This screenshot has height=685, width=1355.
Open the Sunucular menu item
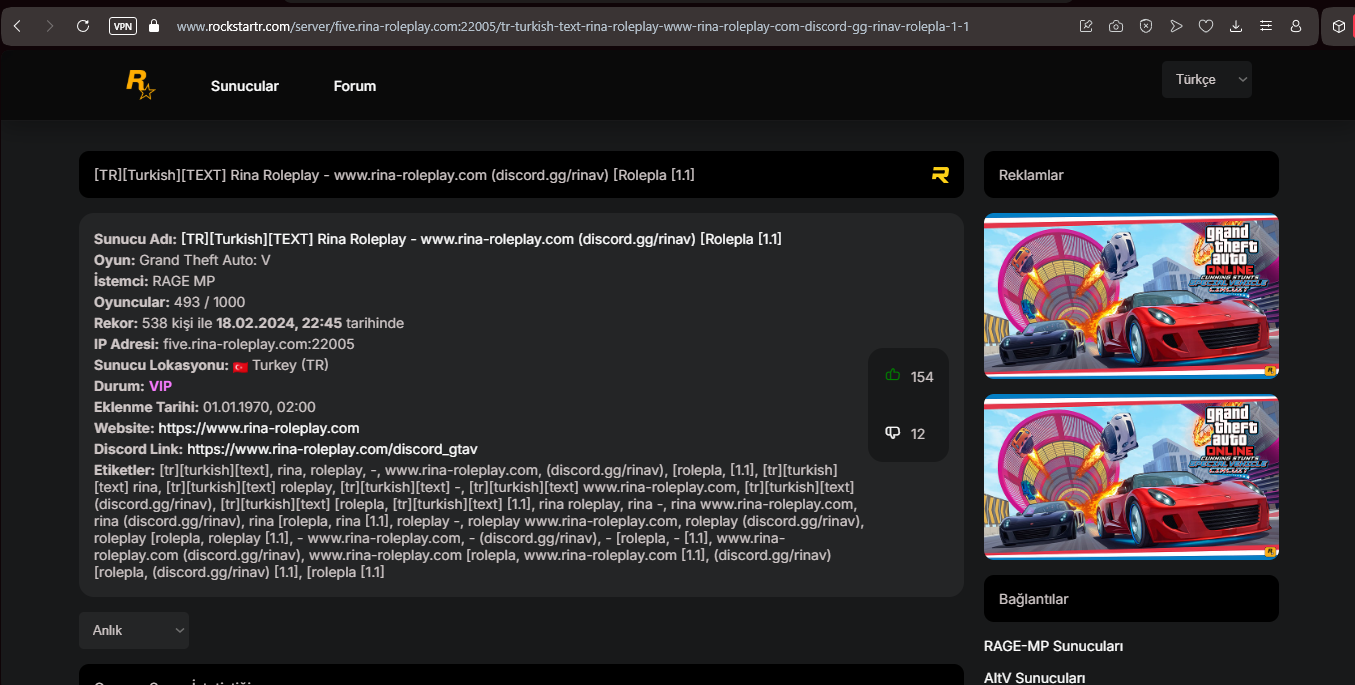pos(245,86)
